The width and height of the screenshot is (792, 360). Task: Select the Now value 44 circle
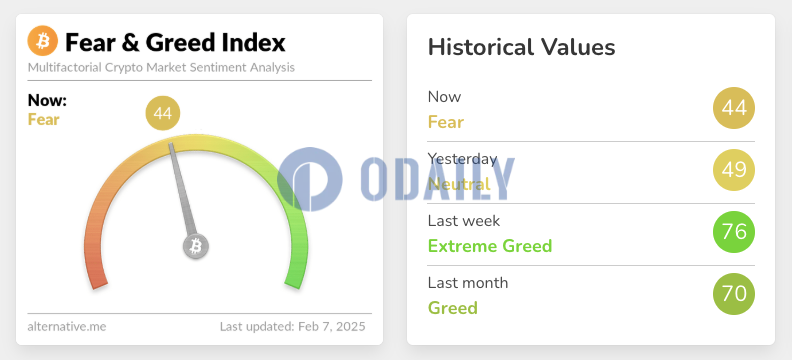pos(734,108)
